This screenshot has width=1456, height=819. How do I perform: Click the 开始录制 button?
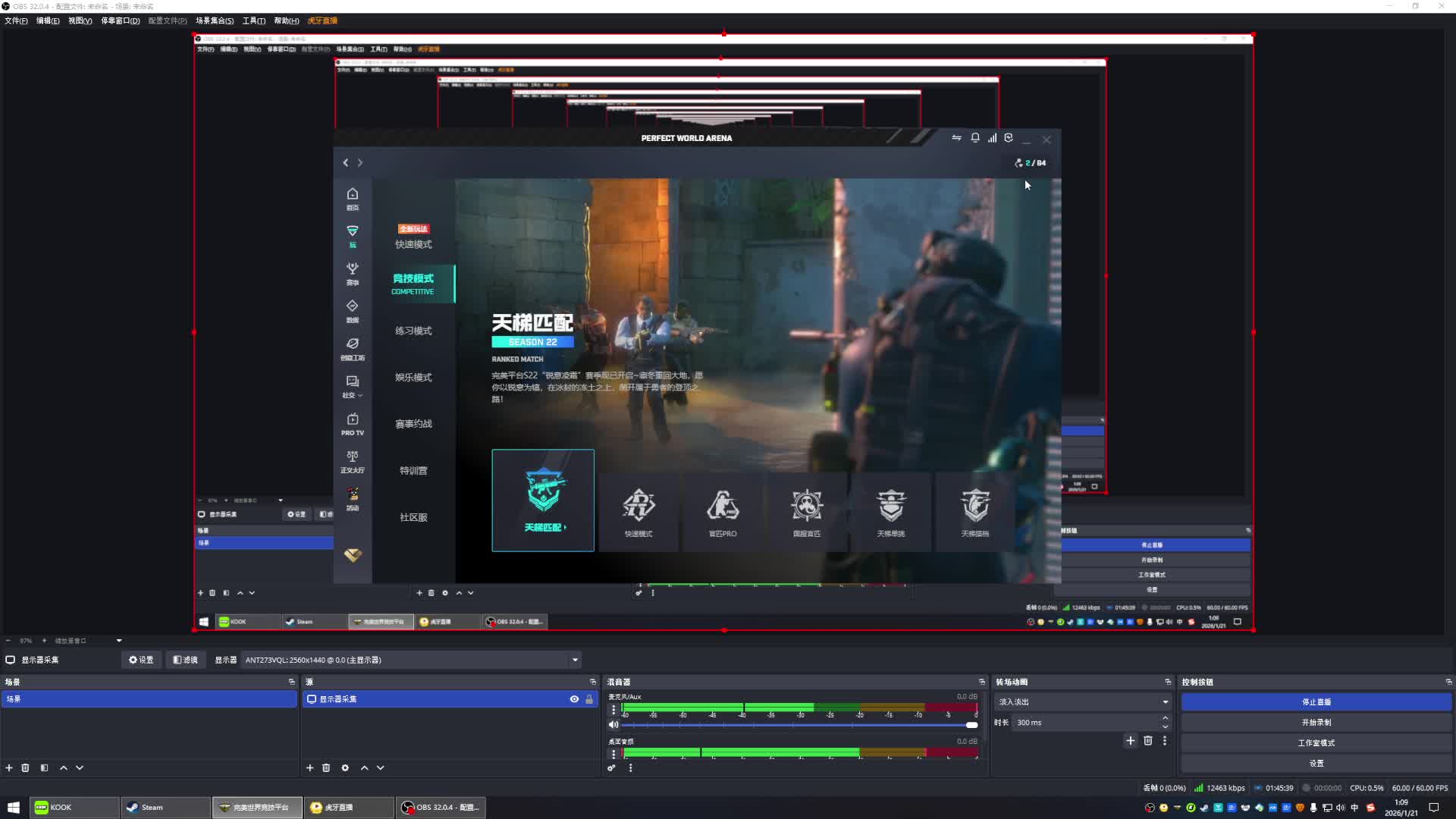coord(1316,722)
